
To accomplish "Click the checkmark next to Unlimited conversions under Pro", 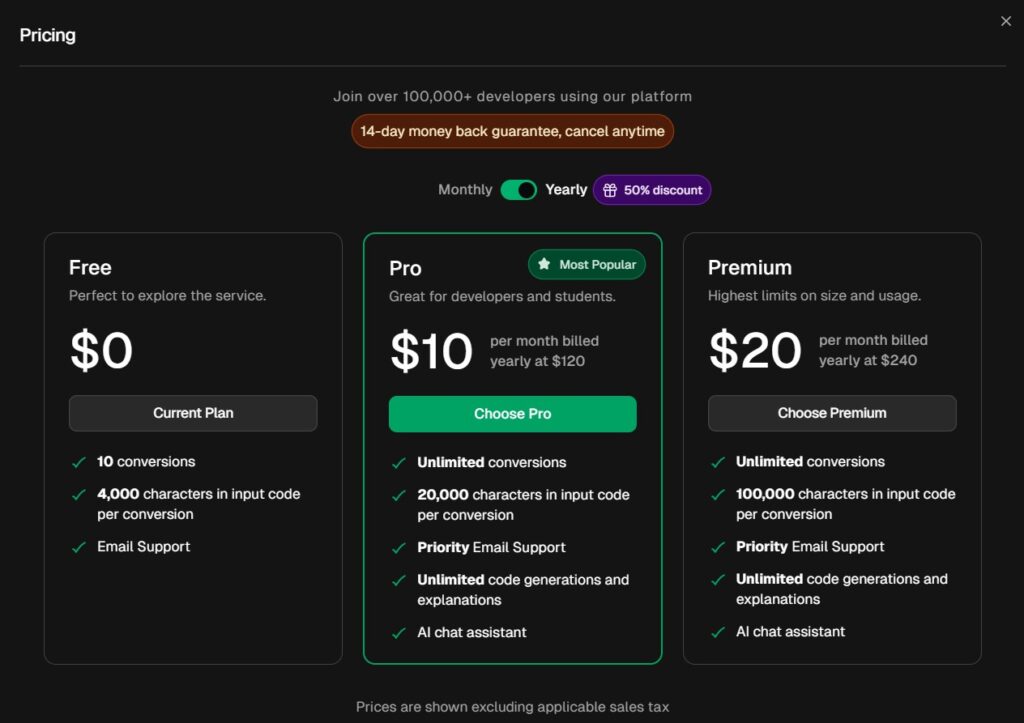I will [x=399, y=462].
